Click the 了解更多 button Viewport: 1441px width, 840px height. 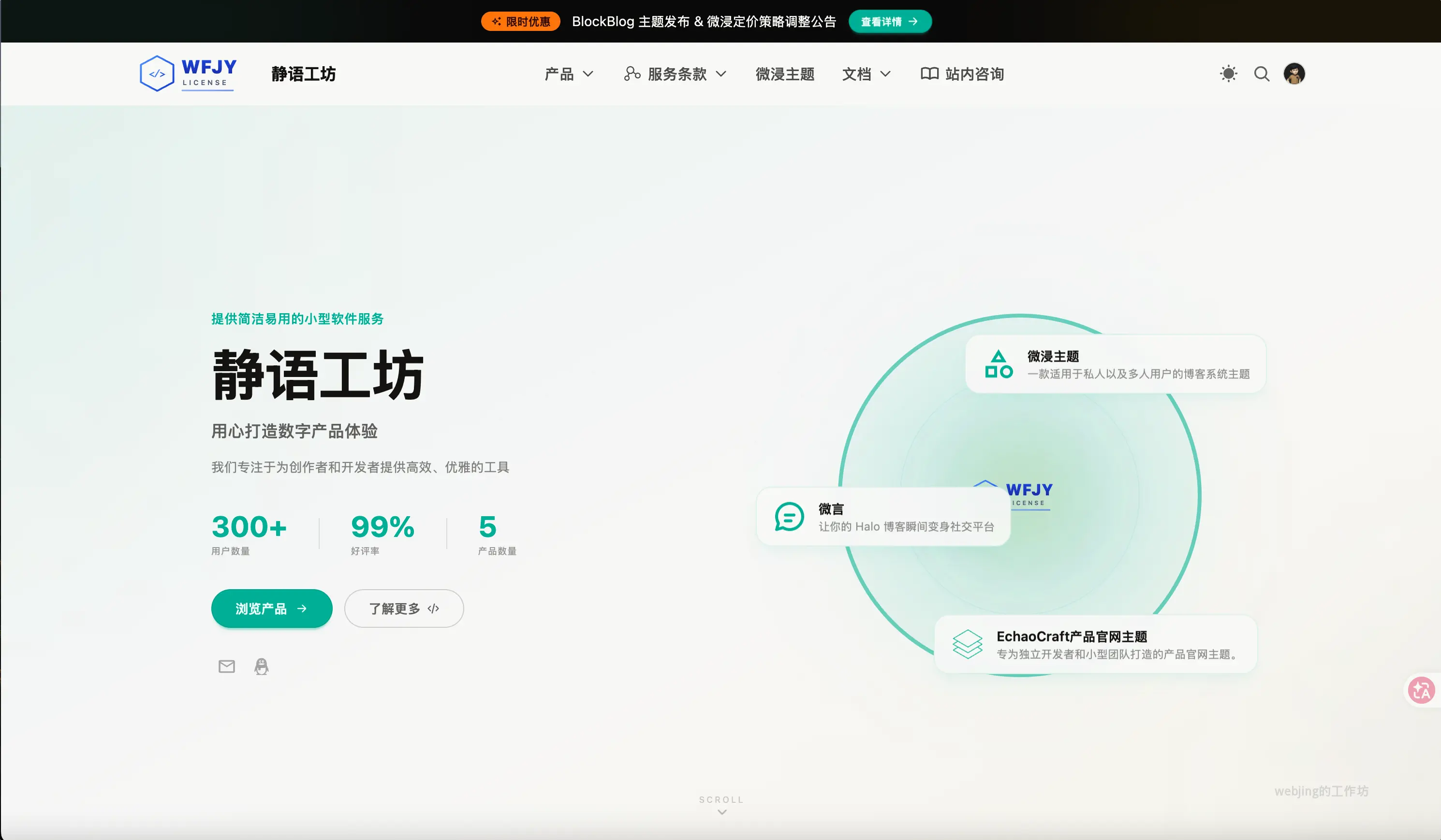click(x=404, y=608)
